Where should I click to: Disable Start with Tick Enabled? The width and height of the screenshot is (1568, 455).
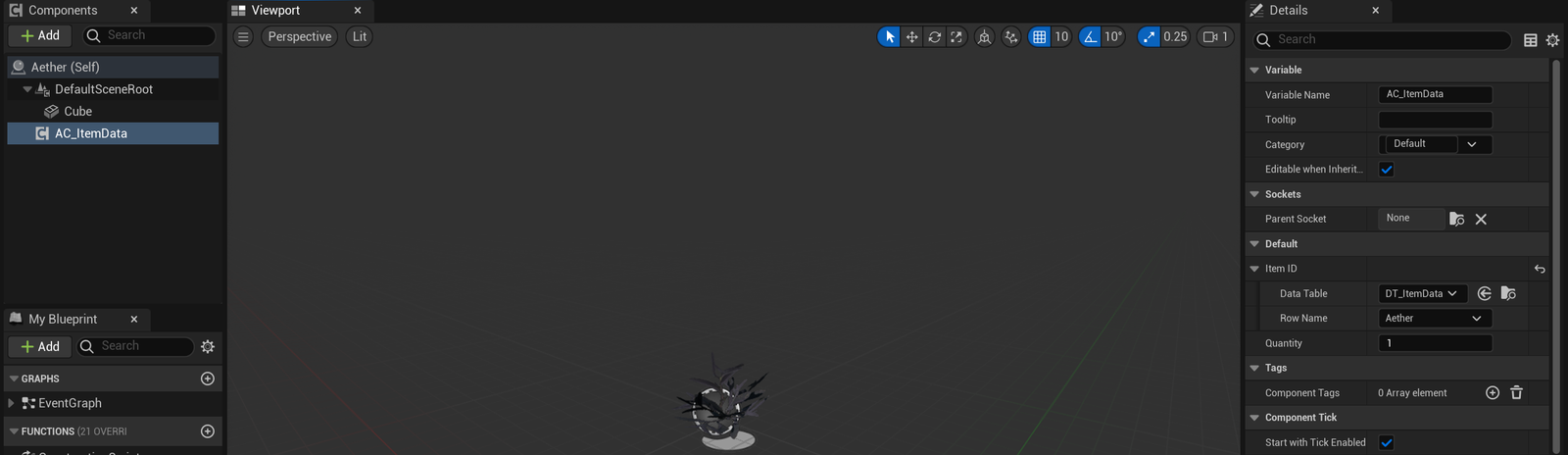coord(1386,442)
